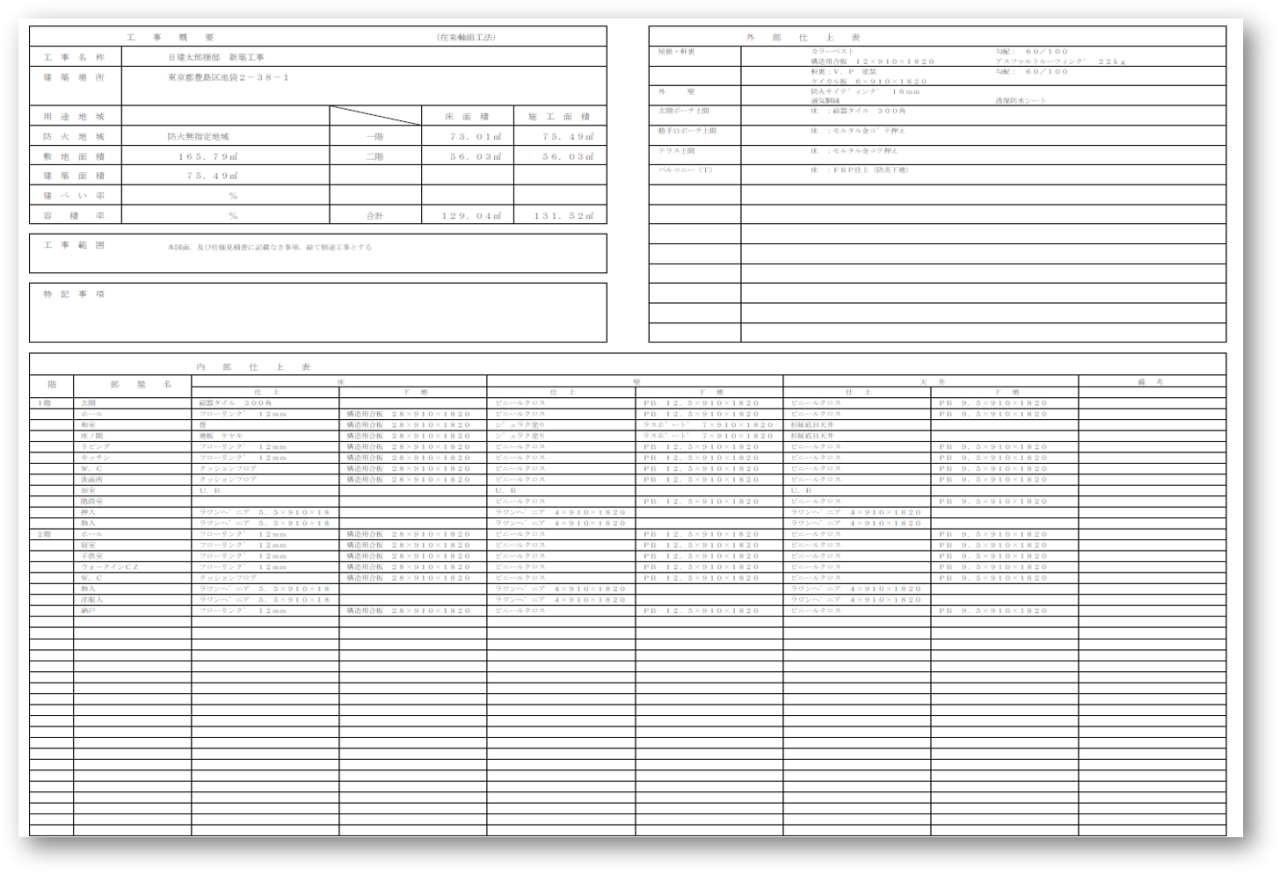This screenshot has width=1280, height=874.
Task: Select the (在来軸組工法) note
Action: [x=467, y=37]
